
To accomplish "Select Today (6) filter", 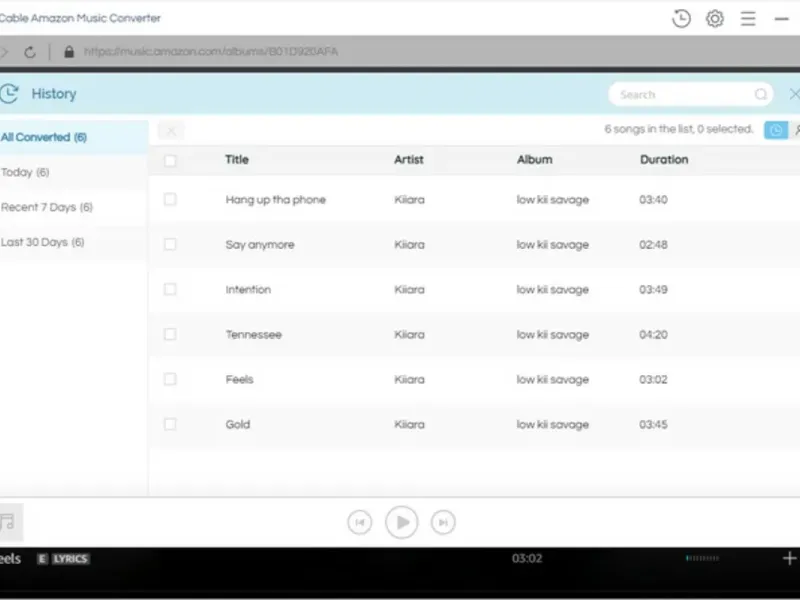I will tap(73, 172).
